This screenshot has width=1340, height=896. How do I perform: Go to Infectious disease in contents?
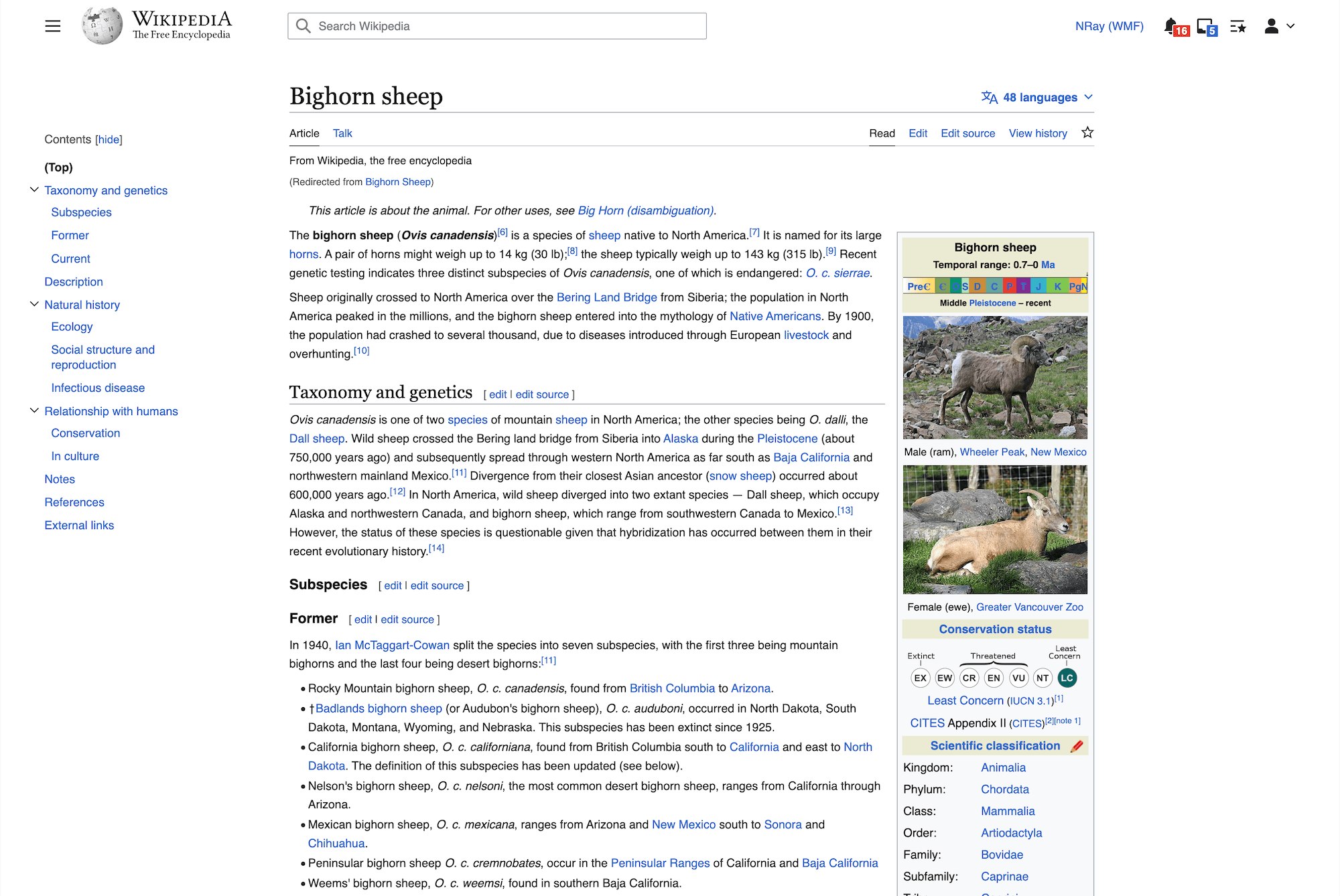(98, 388)
